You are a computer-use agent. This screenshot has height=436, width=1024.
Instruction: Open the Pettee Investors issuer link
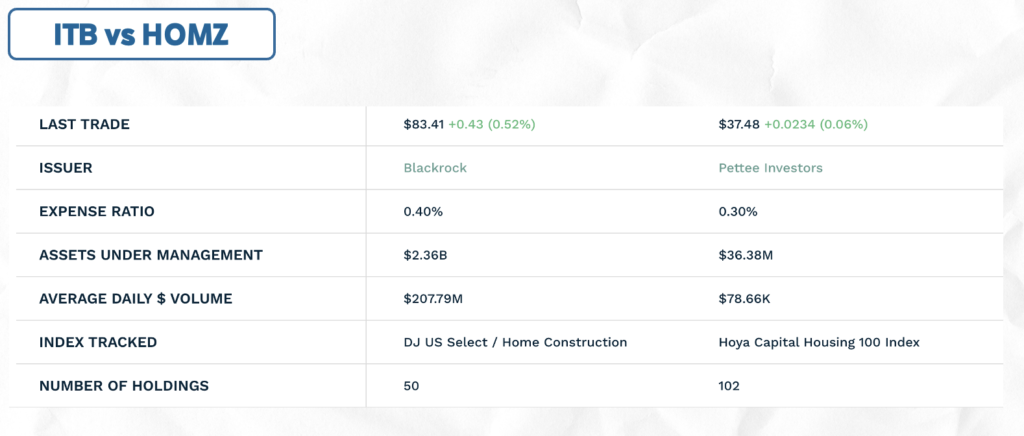pos(770,168)
